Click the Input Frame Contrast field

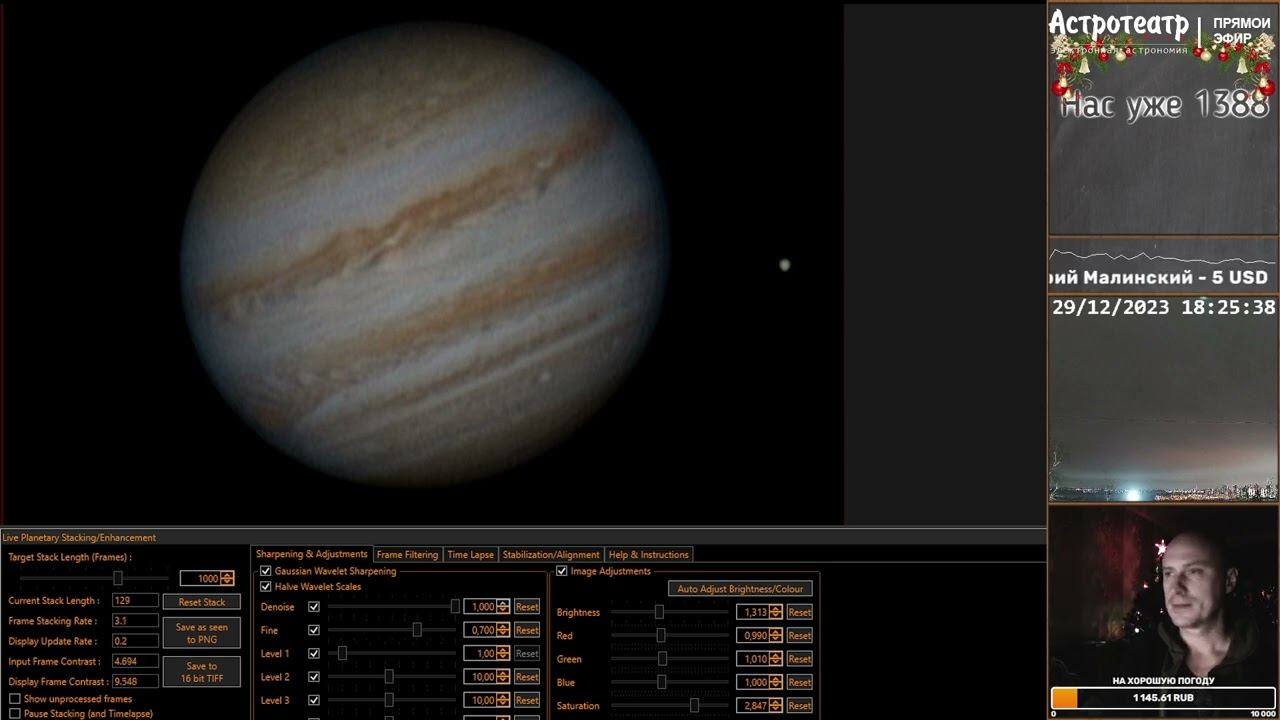pos(135,661)
